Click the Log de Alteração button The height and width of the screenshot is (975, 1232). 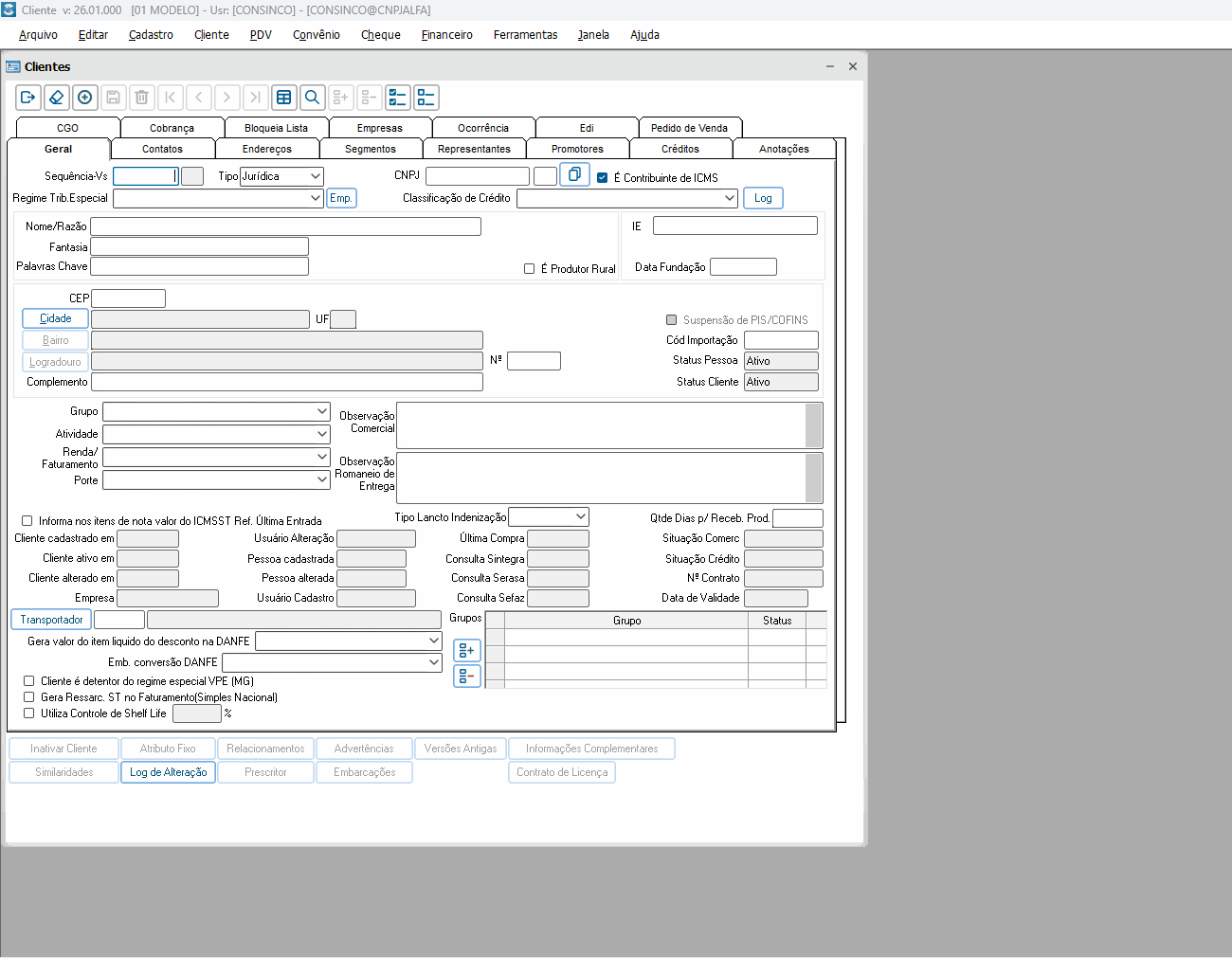tap(168, 772)
